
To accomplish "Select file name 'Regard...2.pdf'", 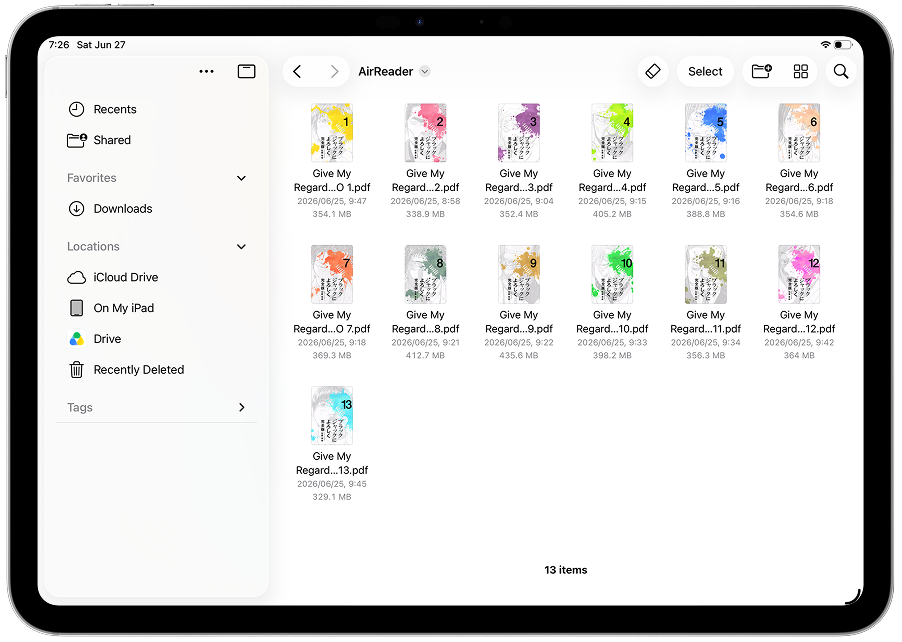I will tap(425, 188).
